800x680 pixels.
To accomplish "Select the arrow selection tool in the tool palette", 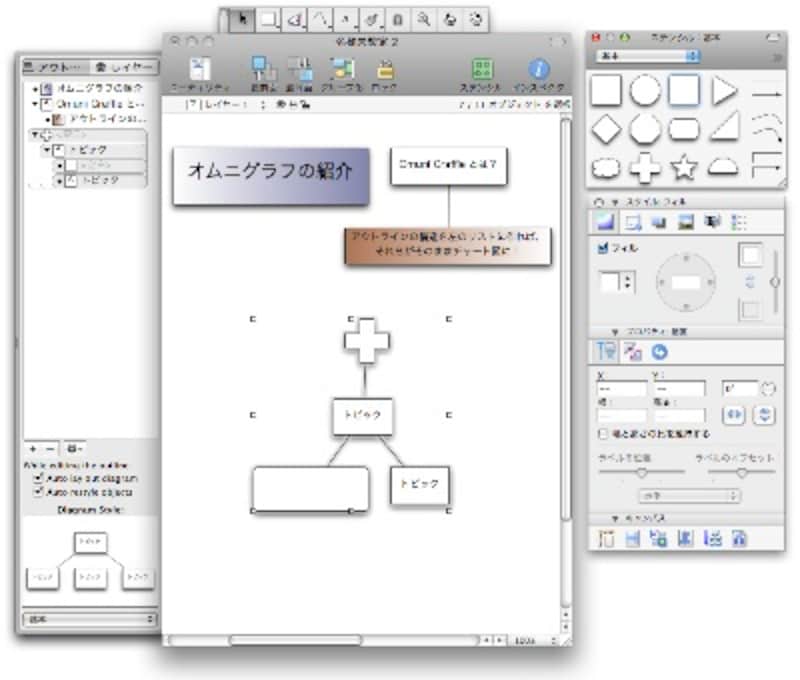I will point(242,20).
